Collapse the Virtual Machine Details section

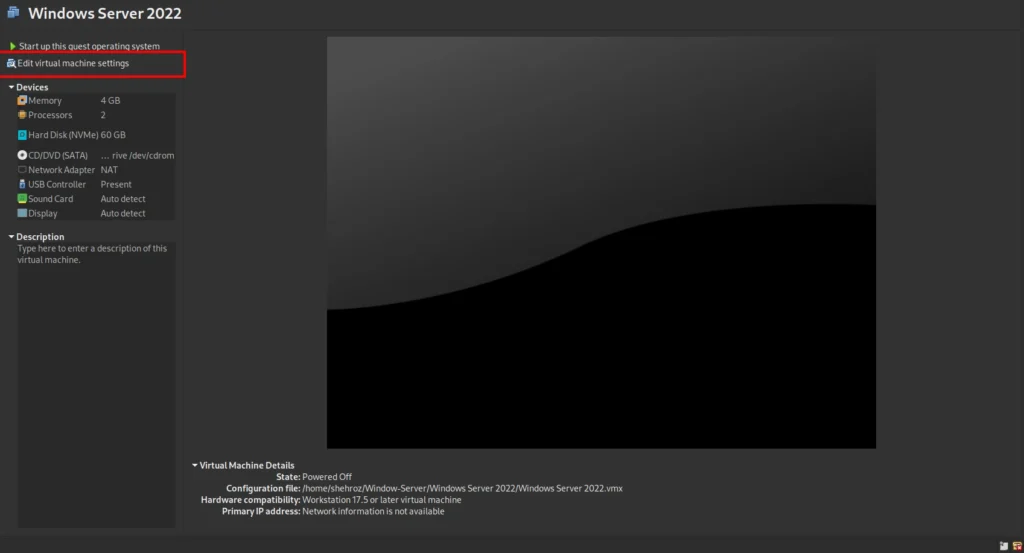195,466
